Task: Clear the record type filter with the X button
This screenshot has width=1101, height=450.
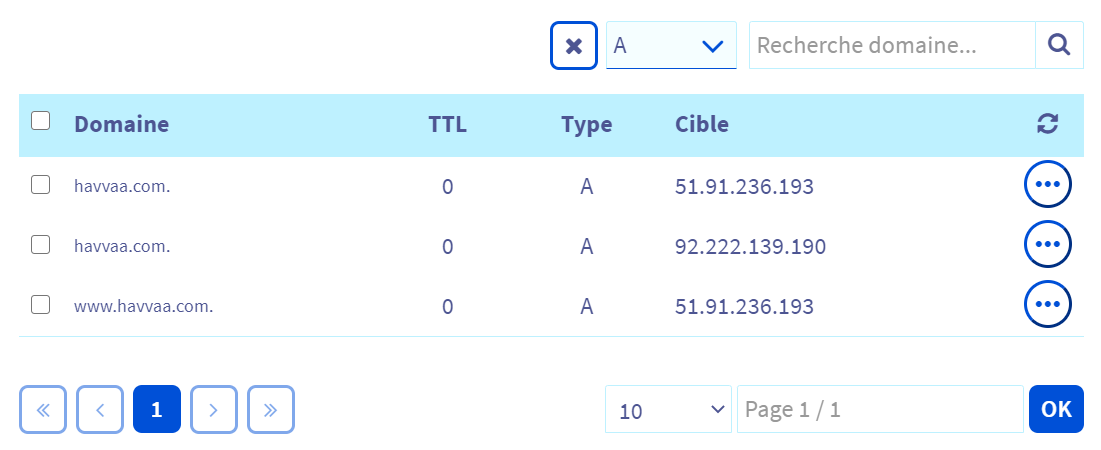Action: pyautogui.click(x=573, y=46)
